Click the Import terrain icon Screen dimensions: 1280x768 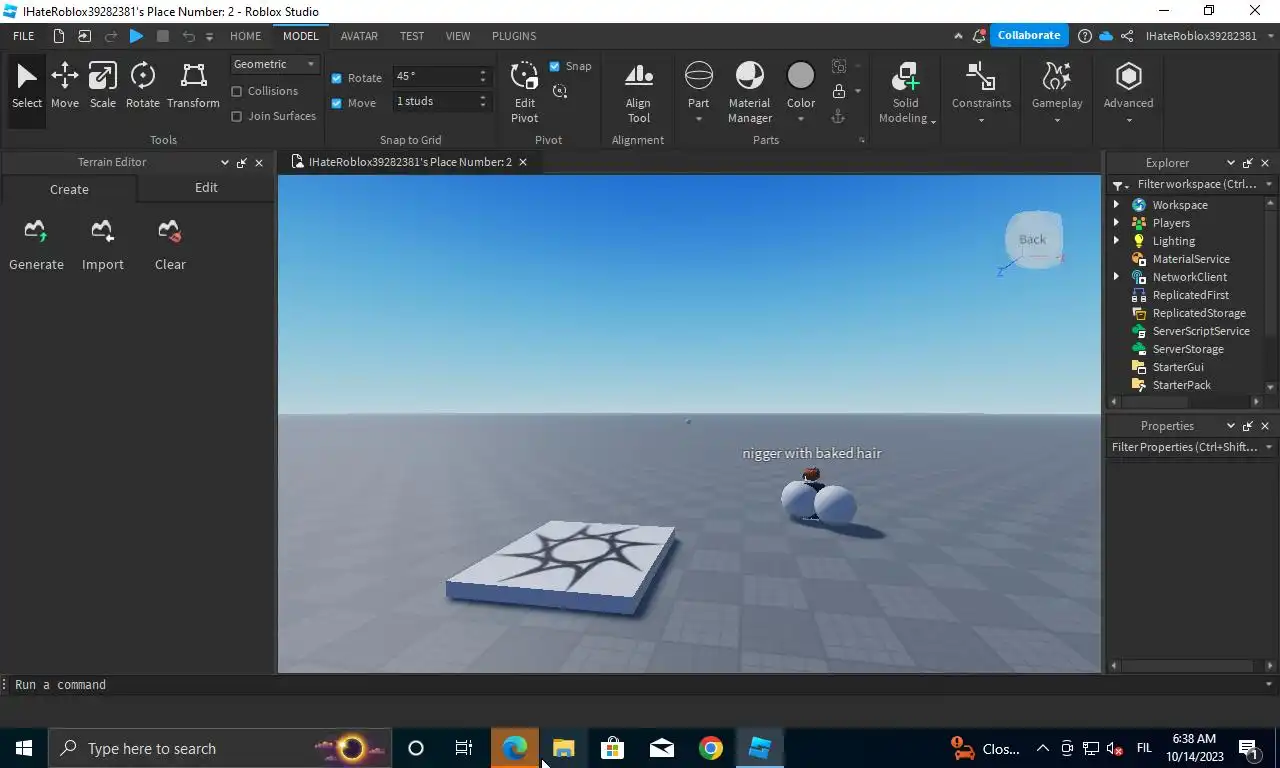(102, 231)
